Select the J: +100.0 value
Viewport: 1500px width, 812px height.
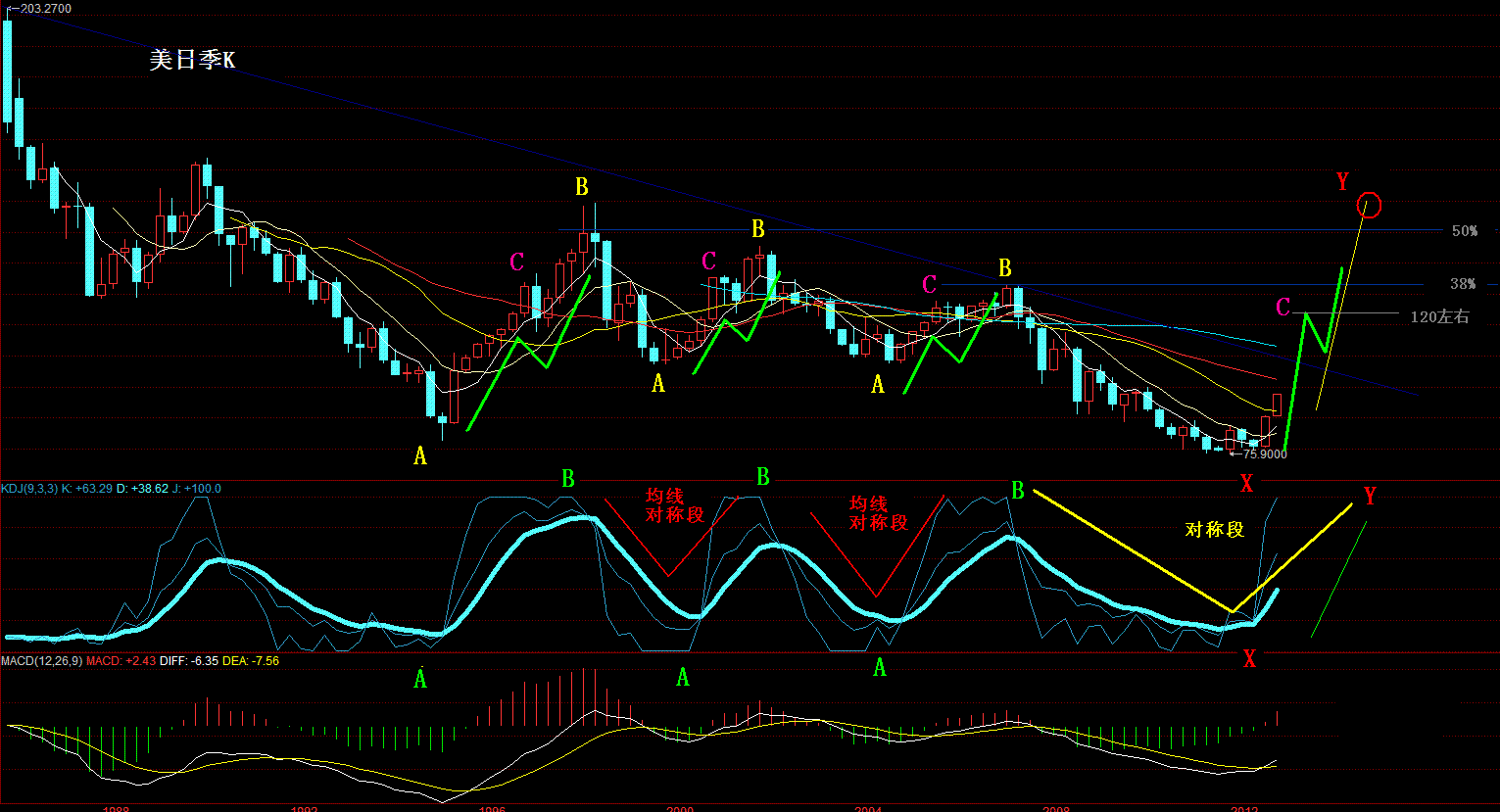click(x=196, y=489)
